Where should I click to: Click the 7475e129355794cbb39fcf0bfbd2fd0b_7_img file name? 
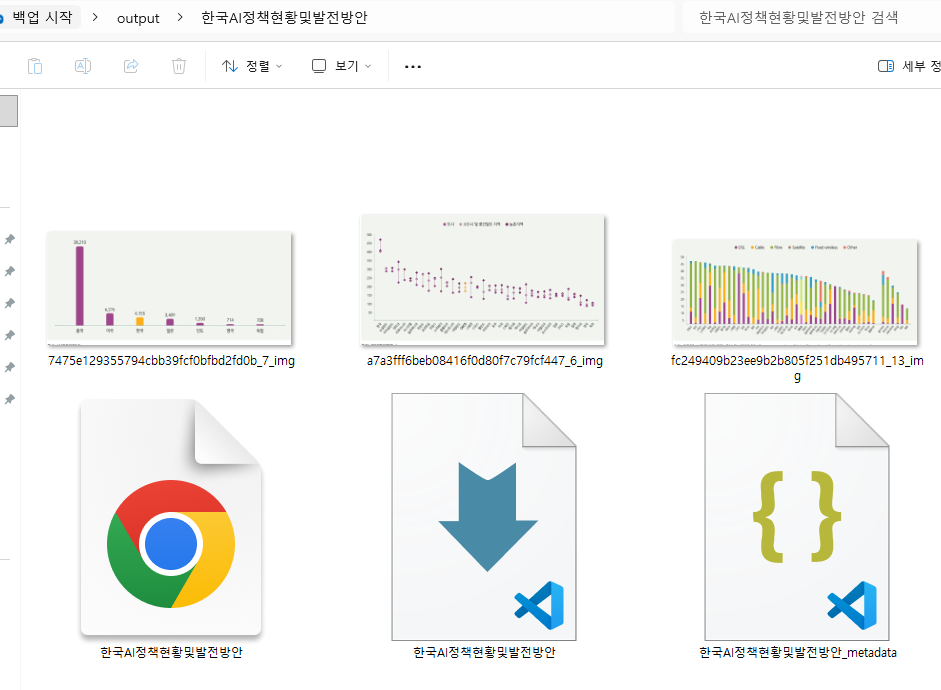(171, 361)
